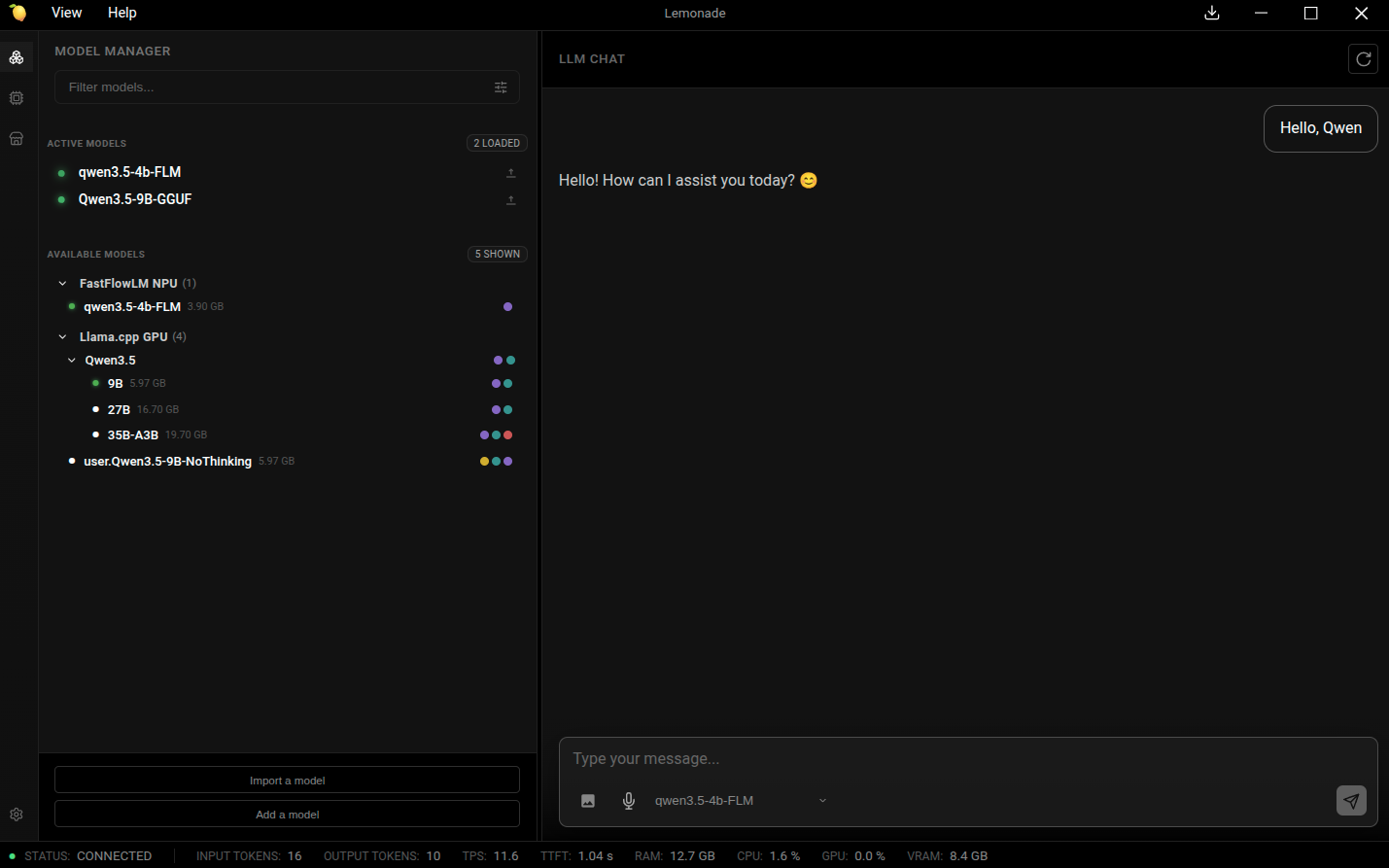Collapse the Llama.cpp GPU group

[x=62, y=336]
